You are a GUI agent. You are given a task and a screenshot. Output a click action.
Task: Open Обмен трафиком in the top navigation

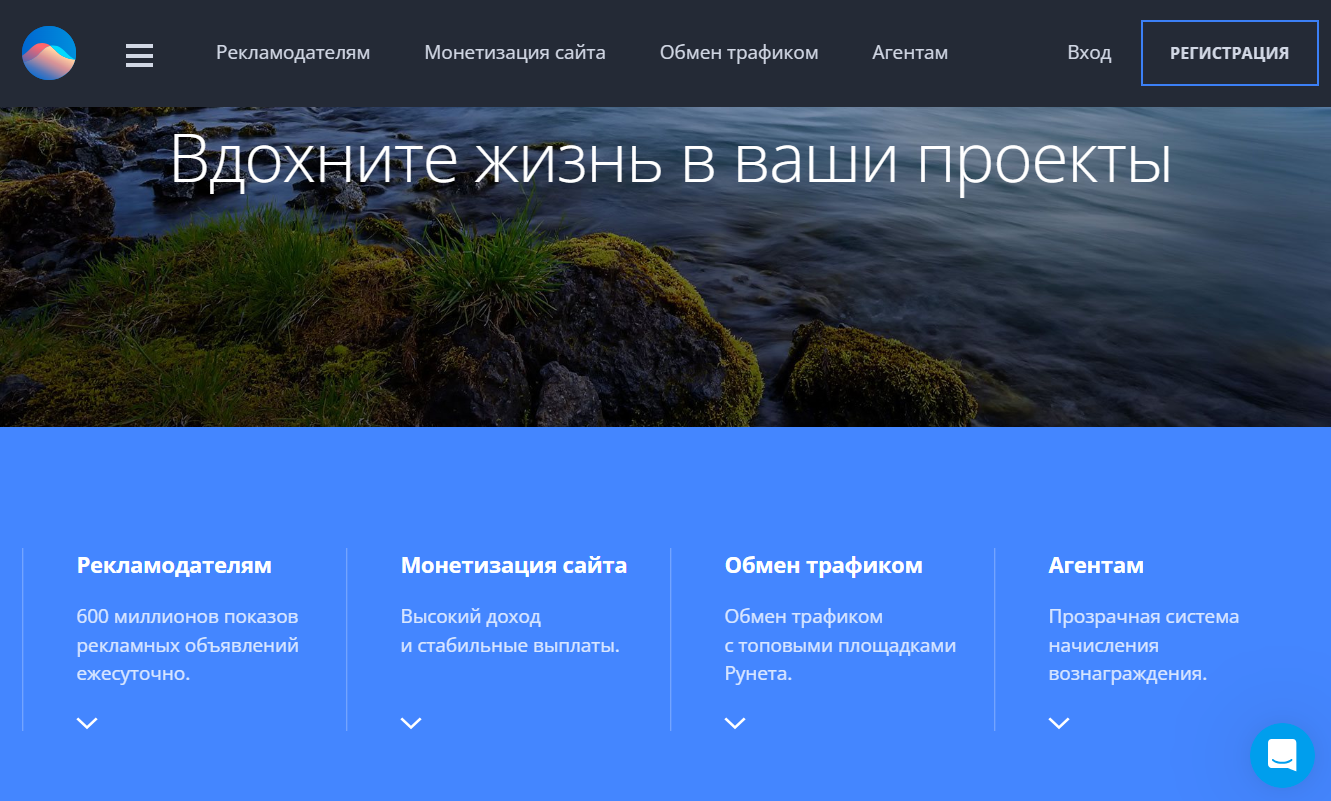[739, 53]
